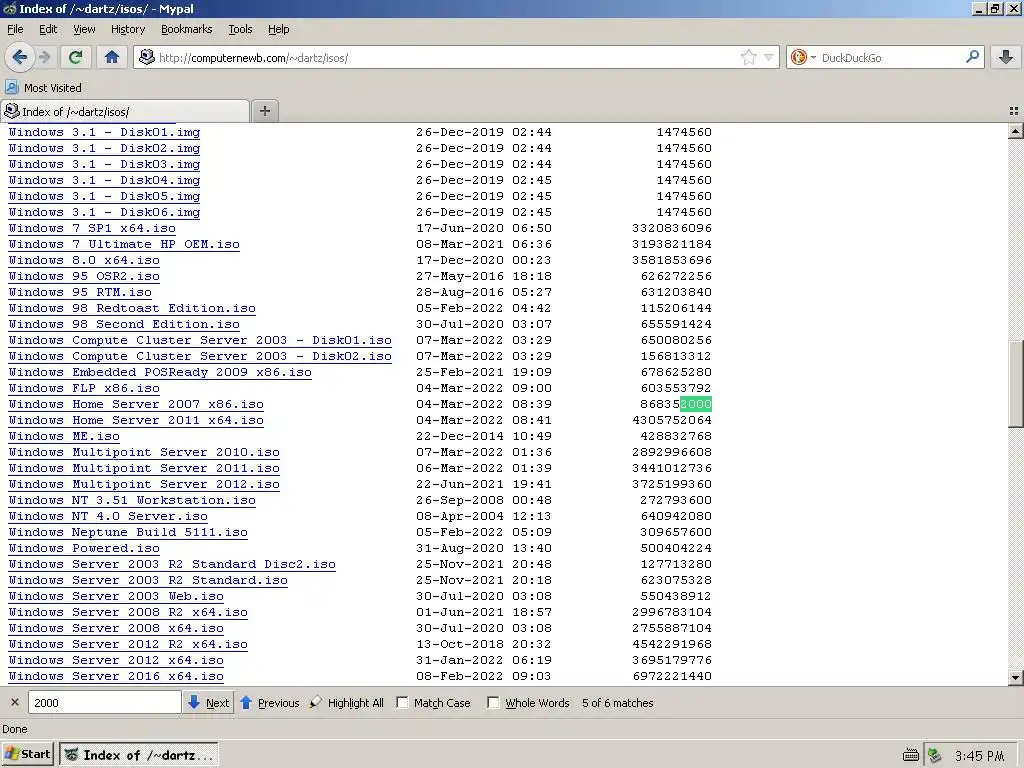Reload the page with the refresh icon
This screenshot has height=768, width=1024.
click(76, 57)
